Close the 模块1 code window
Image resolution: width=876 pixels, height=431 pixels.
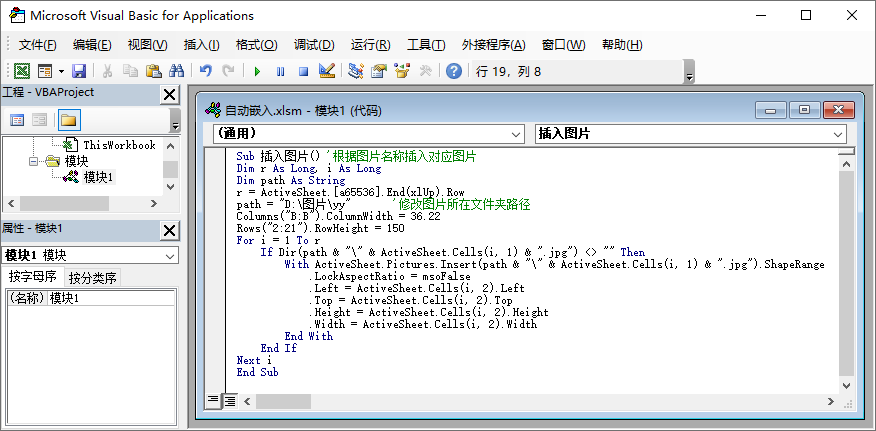click(839, 110)
